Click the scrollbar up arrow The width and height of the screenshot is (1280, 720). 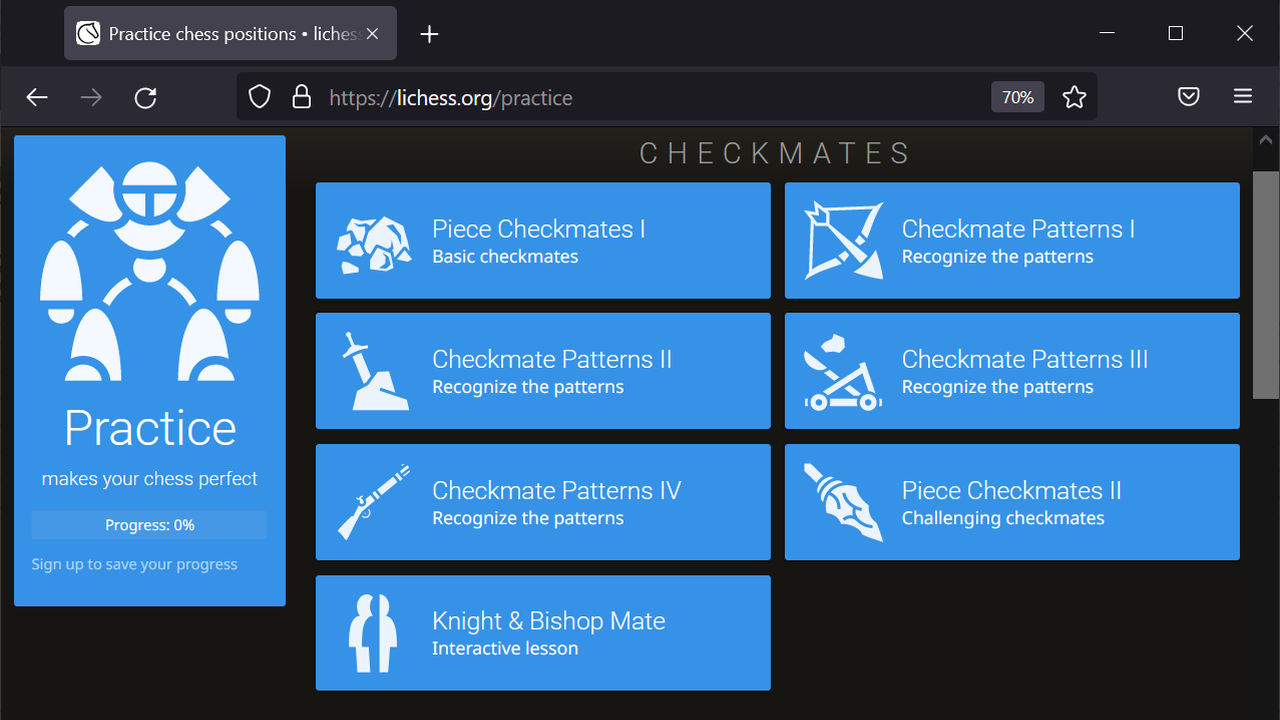point(1266,141)
